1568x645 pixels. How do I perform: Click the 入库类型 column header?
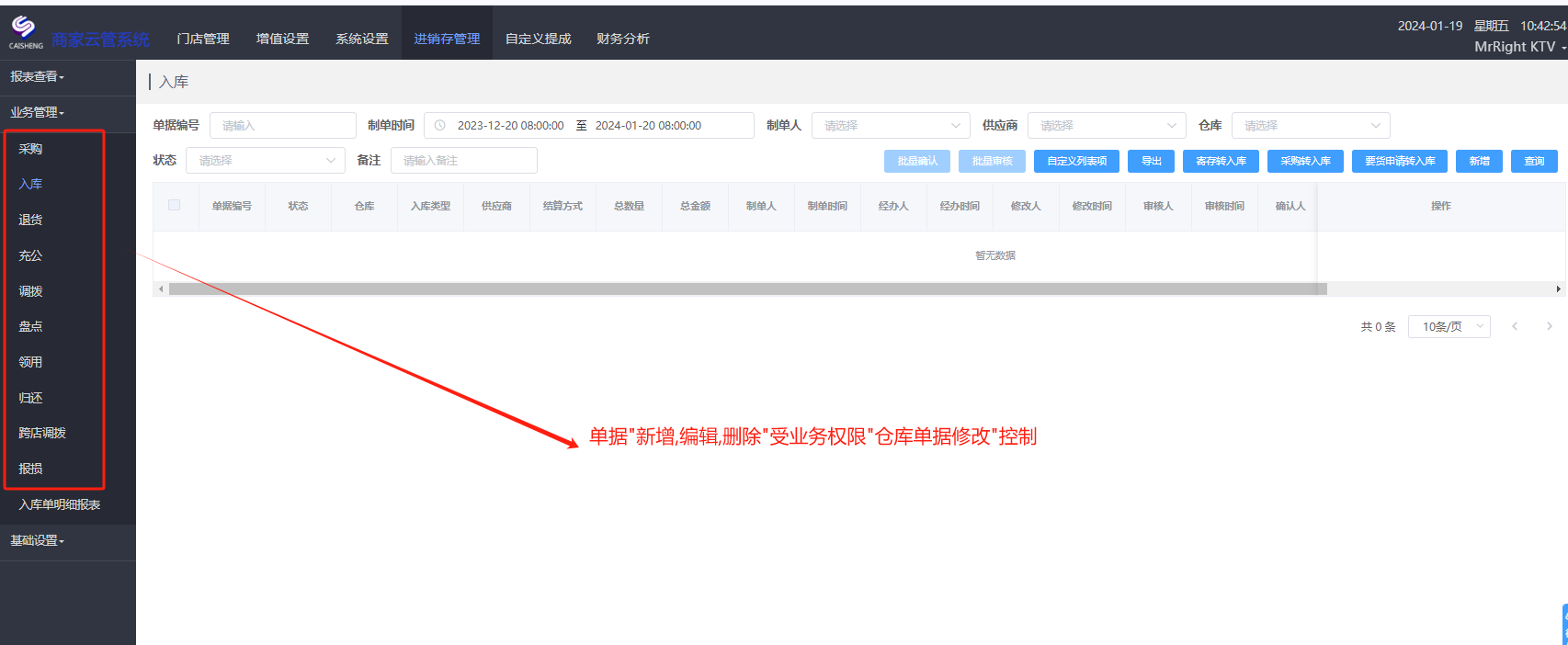pyautogui.click(x=430, y=206)
